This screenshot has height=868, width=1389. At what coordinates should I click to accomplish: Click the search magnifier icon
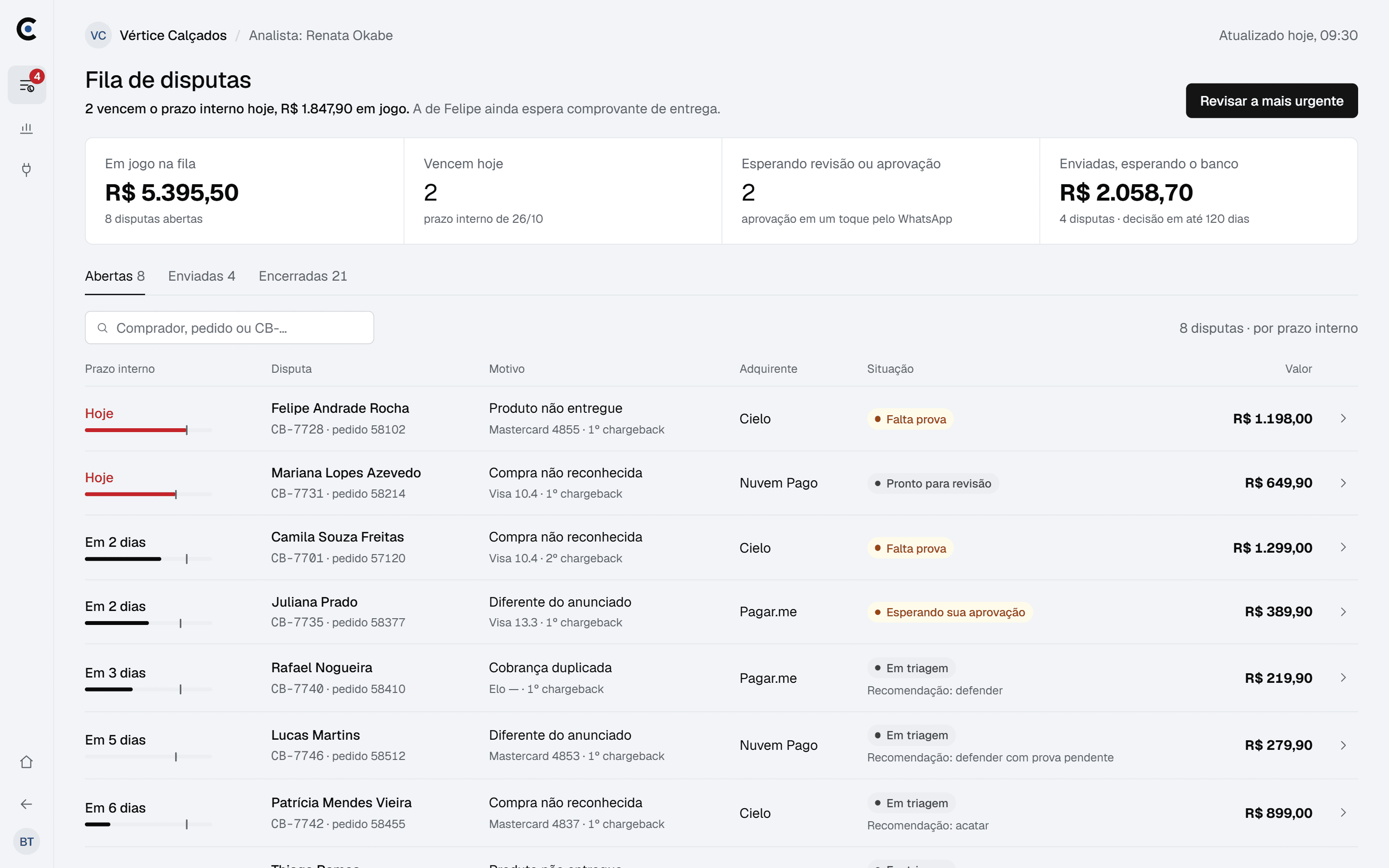tap(103, 328)
